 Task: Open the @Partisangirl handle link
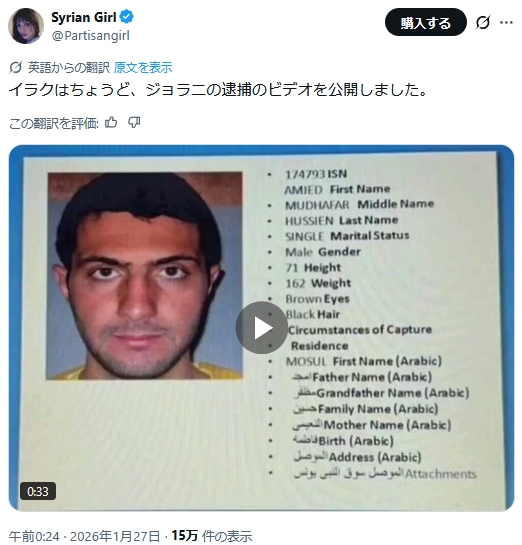point(90,35)
